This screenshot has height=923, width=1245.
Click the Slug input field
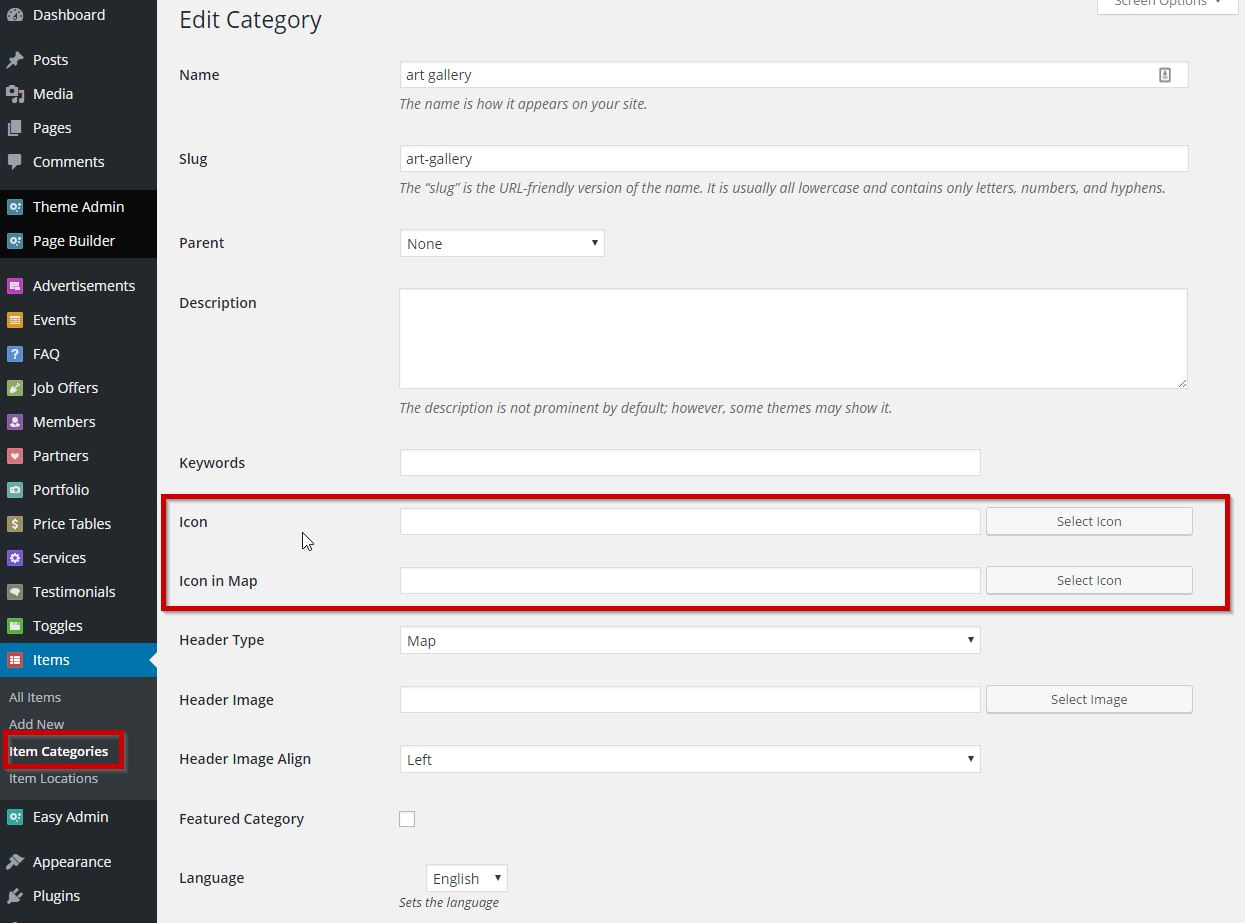[x=794, y=159]
